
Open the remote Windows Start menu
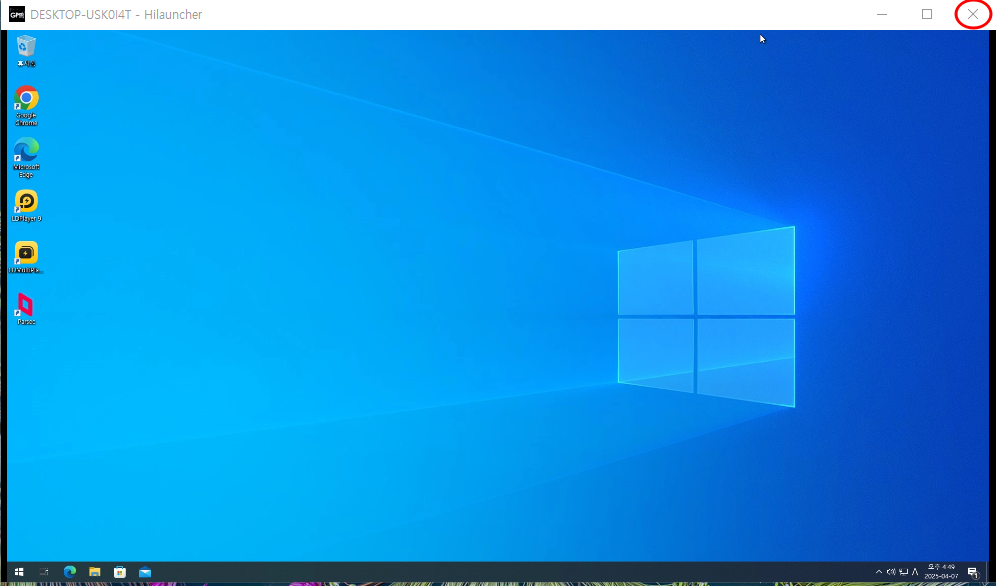coord(19,572)
